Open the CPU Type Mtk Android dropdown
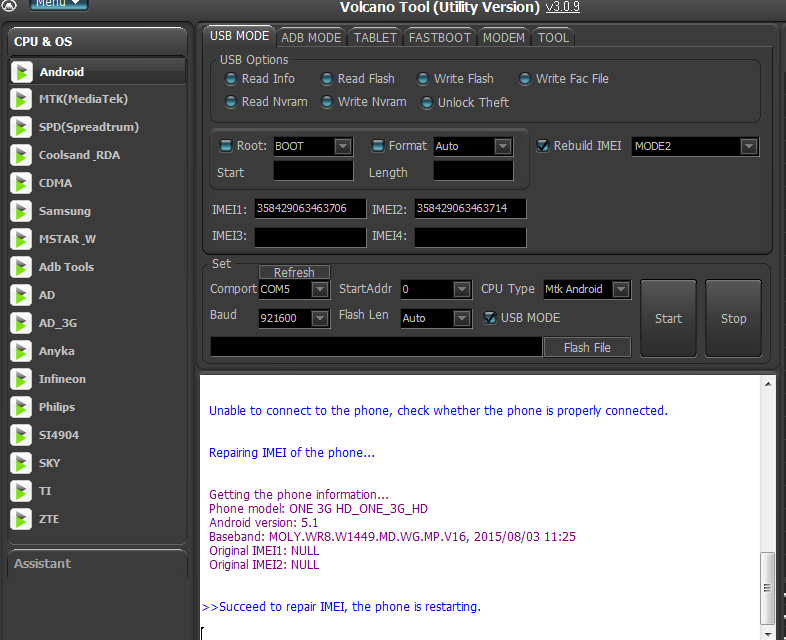This screenshot has height=640, width=786. [621, 289]
